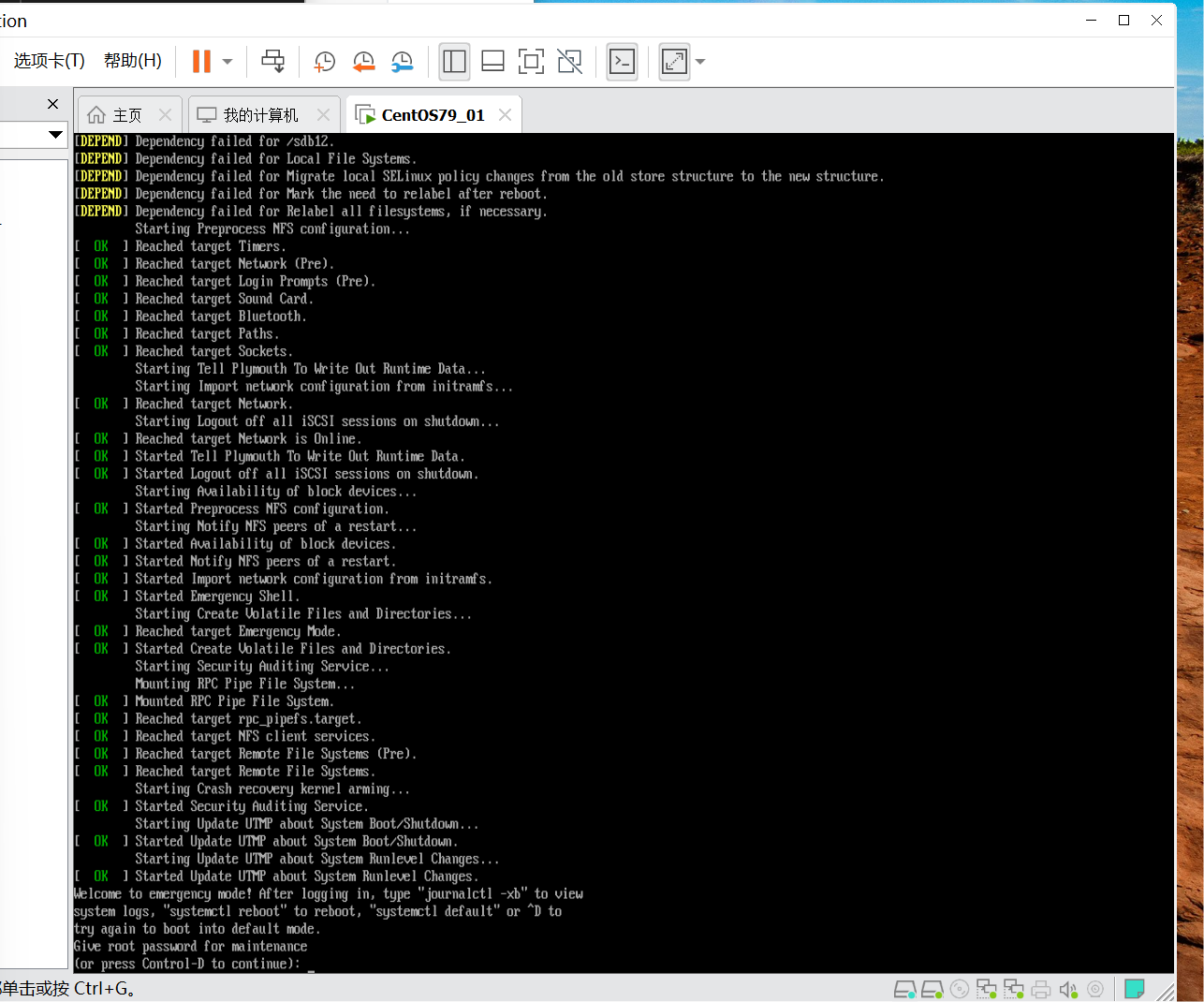Toggle the library sidebar panel view
The height and width of the screenshot is (1002, 1204).
tap(454, 62)
